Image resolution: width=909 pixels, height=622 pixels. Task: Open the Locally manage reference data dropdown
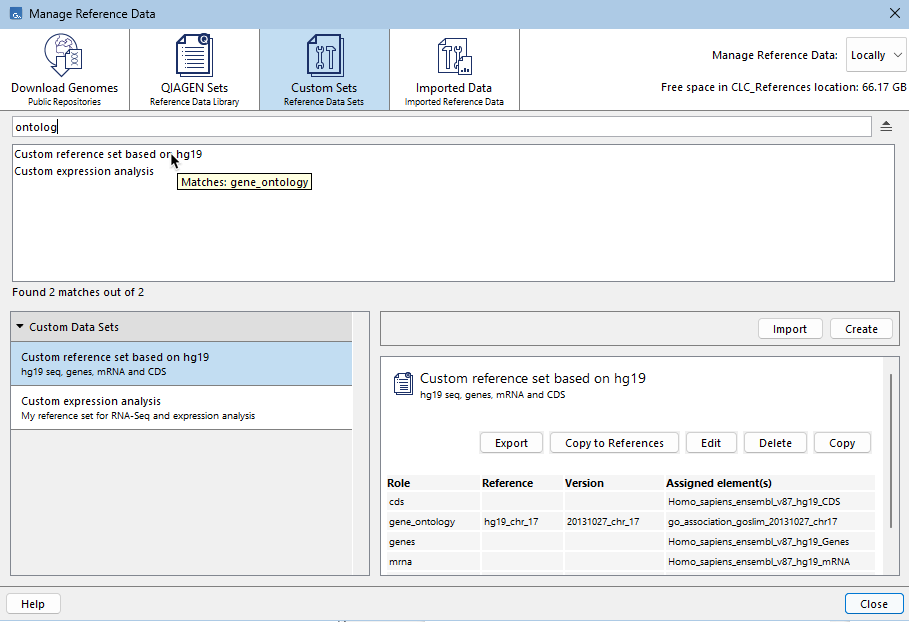(x=876, y=55)
